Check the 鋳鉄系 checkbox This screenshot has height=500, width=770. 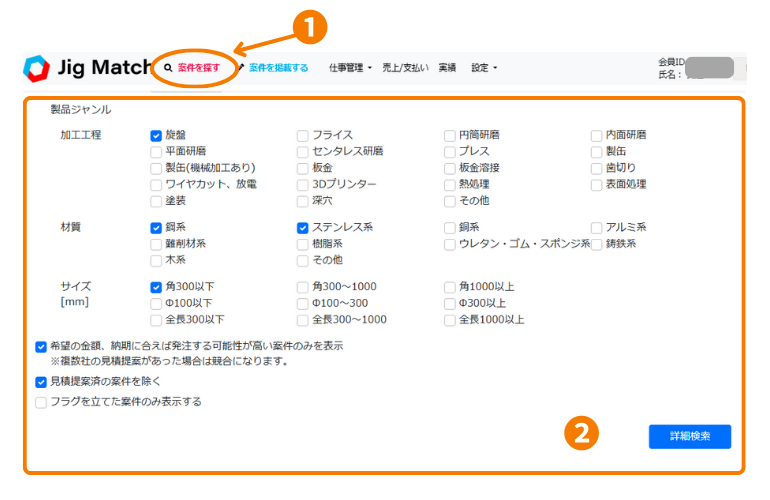tap(596, 244)
